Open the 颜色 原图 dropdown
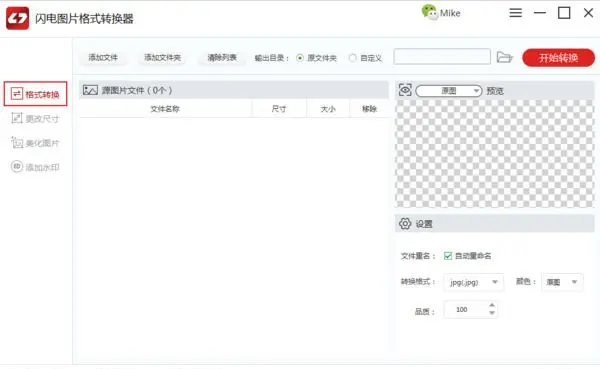The height and width of the screenshot is (369, 600). (562, 282)
